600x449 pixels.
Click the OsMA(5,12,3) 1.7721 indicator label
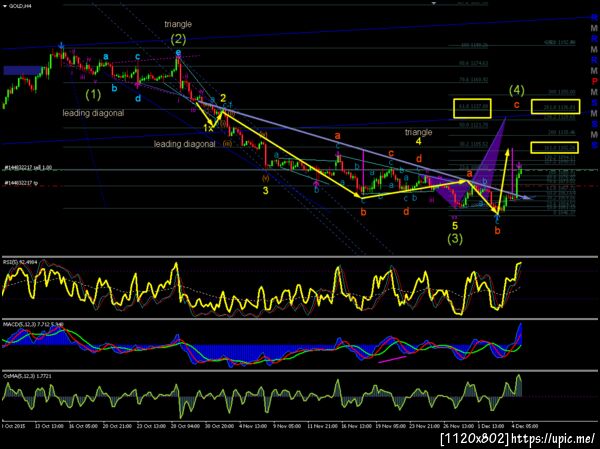click(x=27, y=376)
